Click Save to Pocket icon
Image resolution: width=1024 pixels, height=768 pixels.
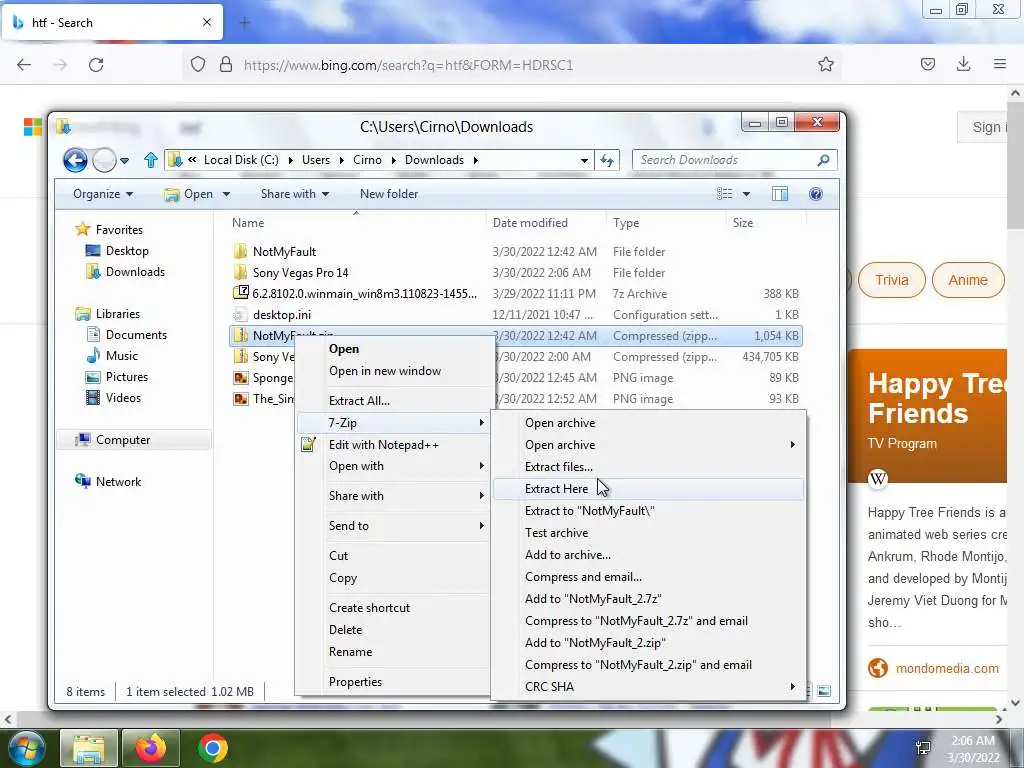click(927, 64)
